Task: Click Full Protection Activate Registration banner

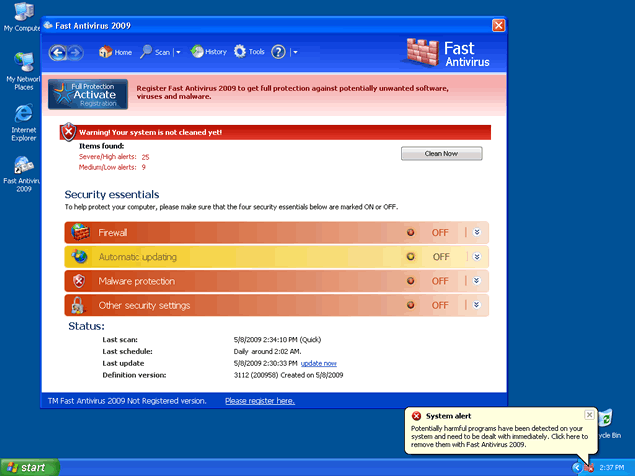Action: pyautogui.click(x=88, y=93)
